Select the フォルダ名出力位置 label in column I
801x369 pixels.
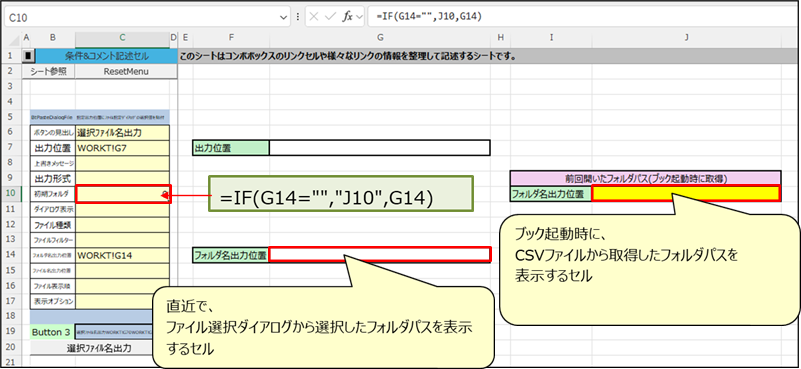coord(551,194)
